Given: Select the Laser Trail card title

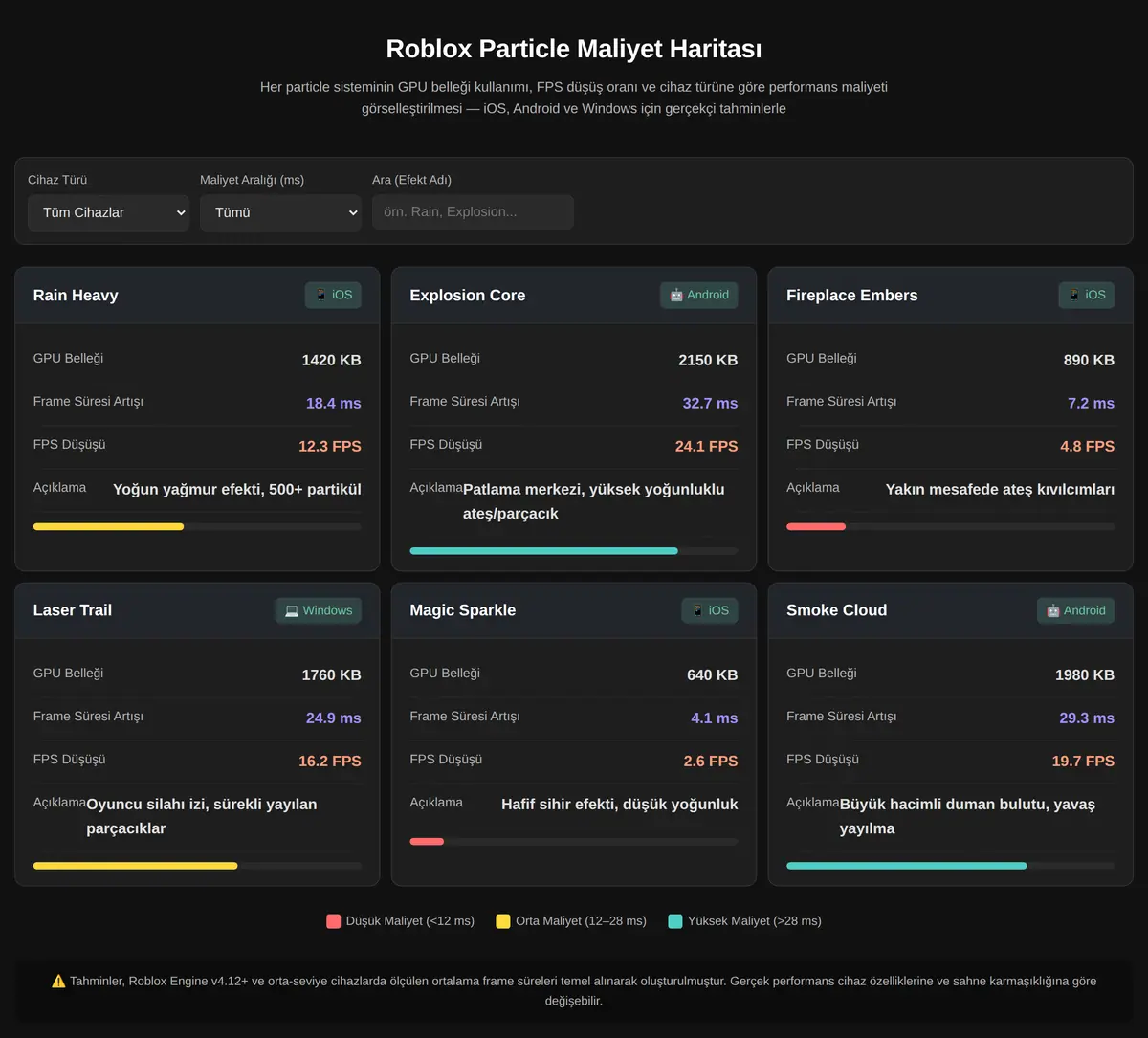Looking at the screenshot, I should [73, 610].
